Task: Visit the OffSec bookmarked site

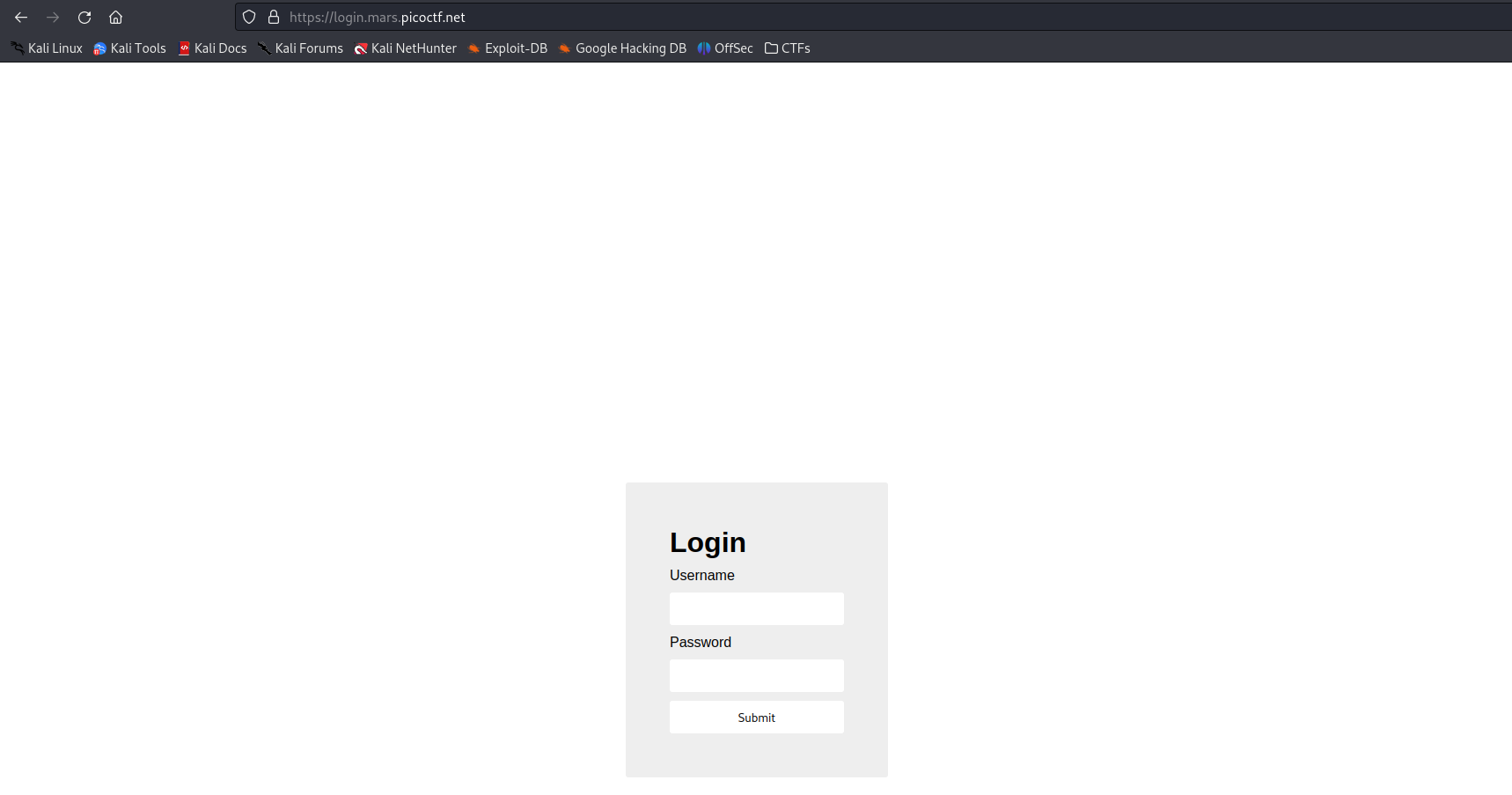Action: pyautogui.click(x=725, y=48)
